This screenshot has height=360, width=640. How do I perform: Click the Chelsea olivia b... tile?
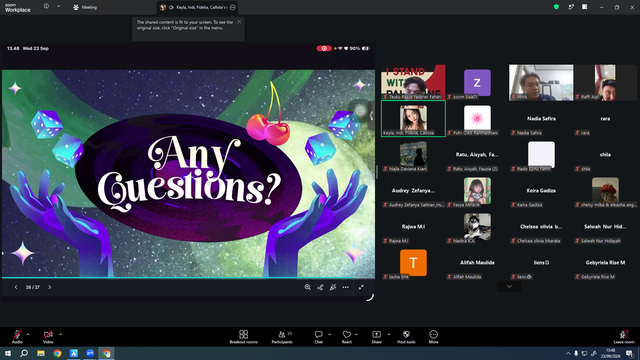(541, 227)
